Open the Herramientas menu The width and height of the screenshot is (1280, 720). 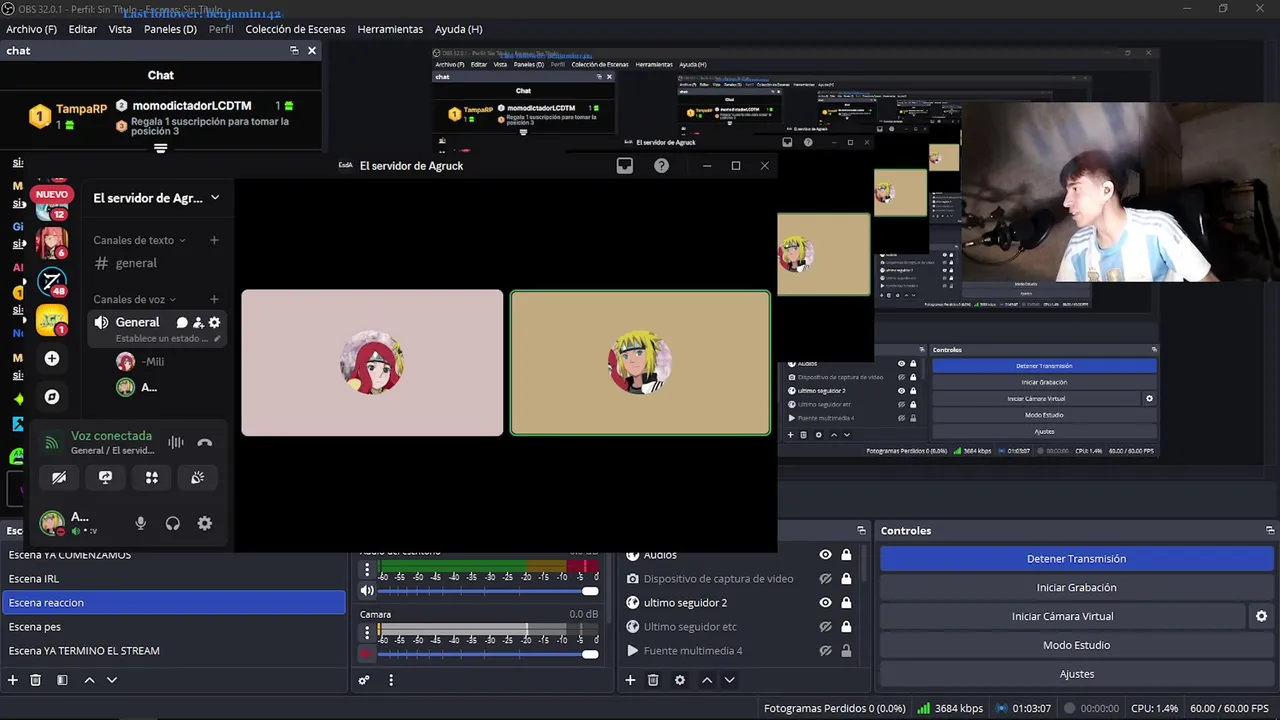click(x=390, y=29)
